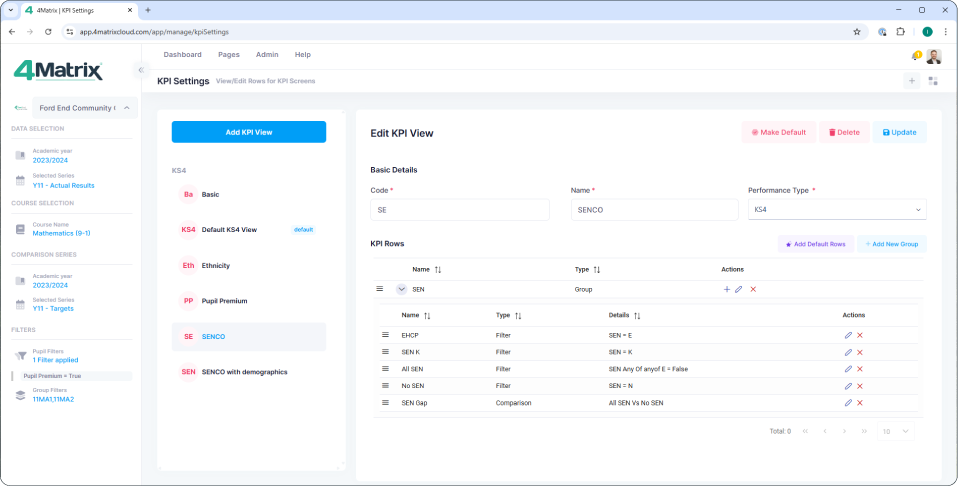Image resolution: width=958 pixels, height=486 pixels.
Task: Click into the Code input field
Action: 459,210
